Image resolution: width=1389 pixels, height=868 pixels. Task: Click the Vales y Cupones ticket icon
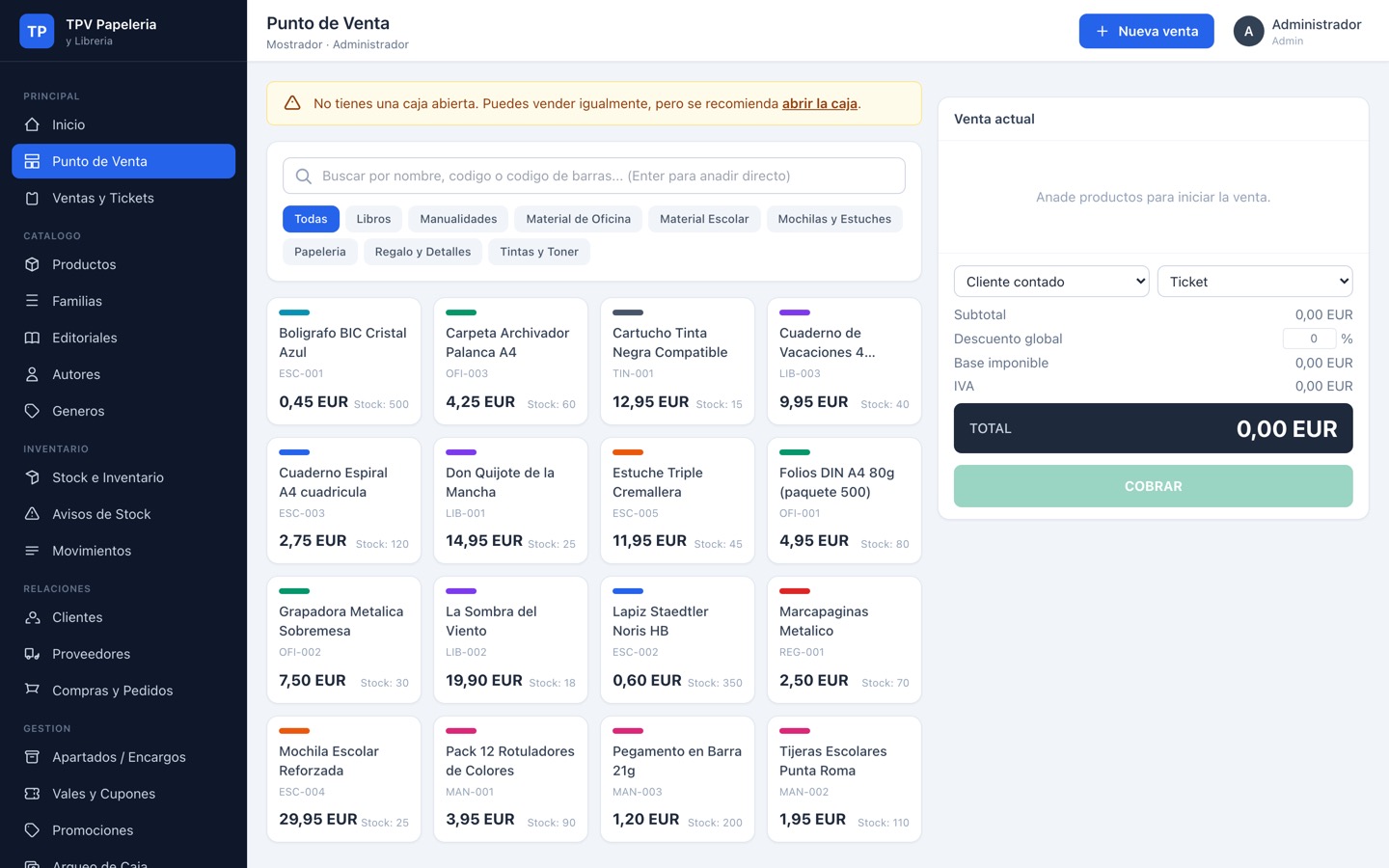(x=32, y=794)
